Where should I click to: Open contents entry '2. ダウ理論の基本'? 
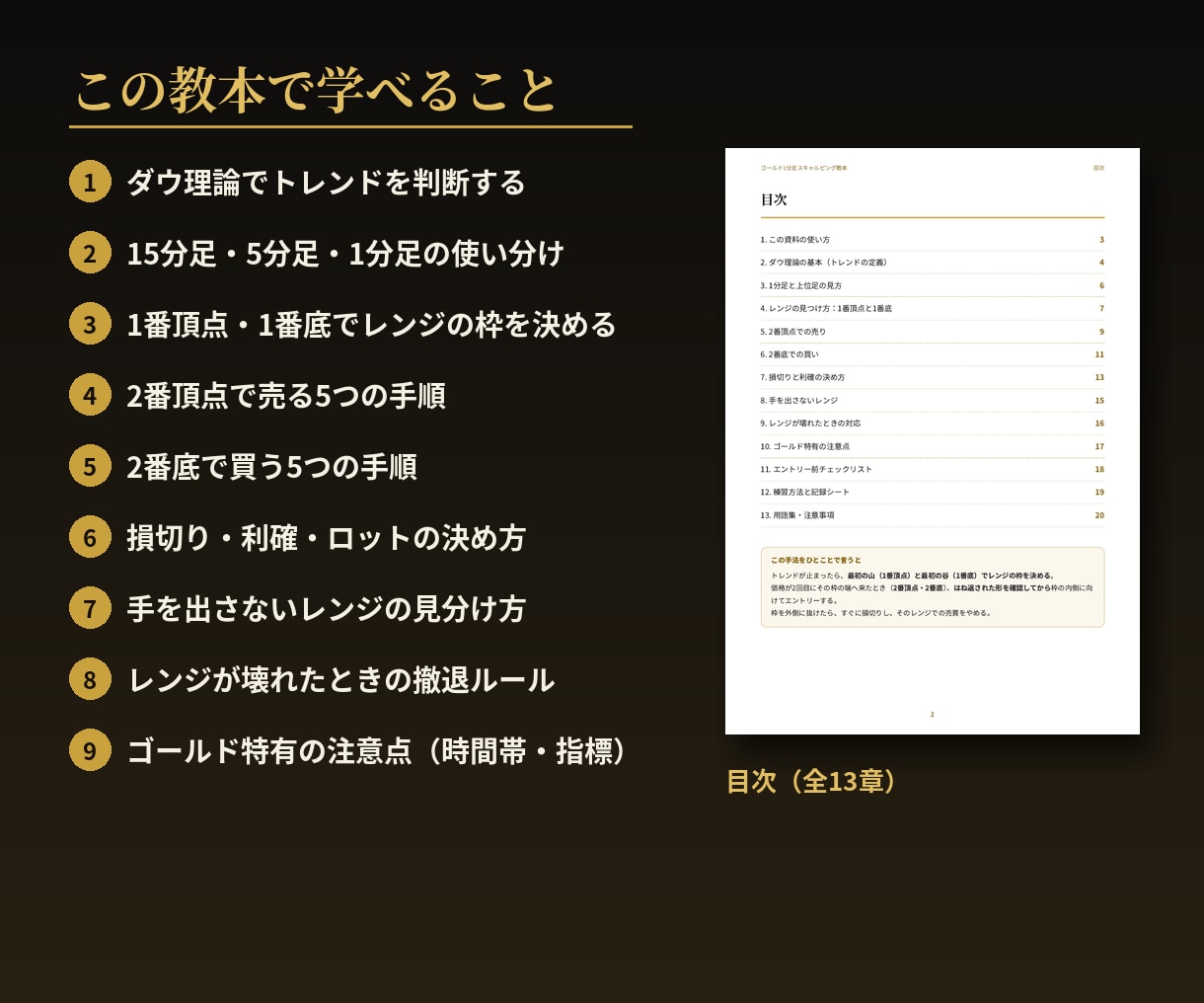[x=824, y=263]
